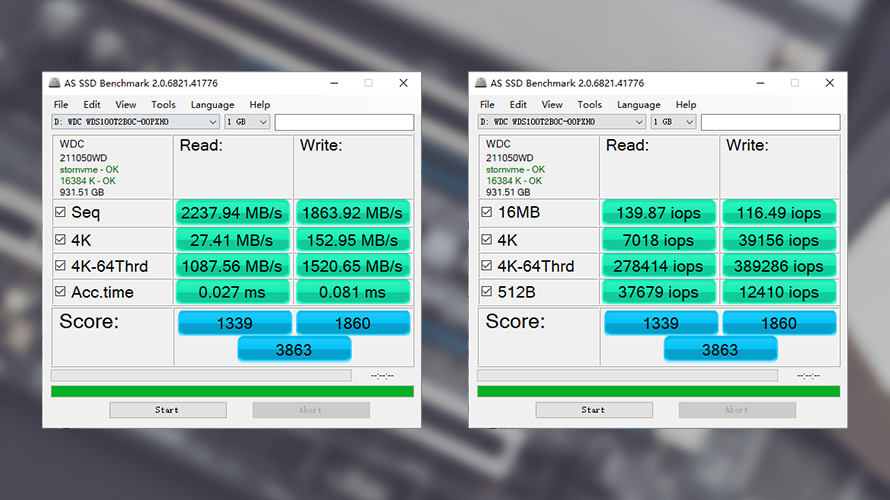This screenshot has width=890, height=500.
Task: Toggle 512B checkbox in right window
Action: click(486, 291)
